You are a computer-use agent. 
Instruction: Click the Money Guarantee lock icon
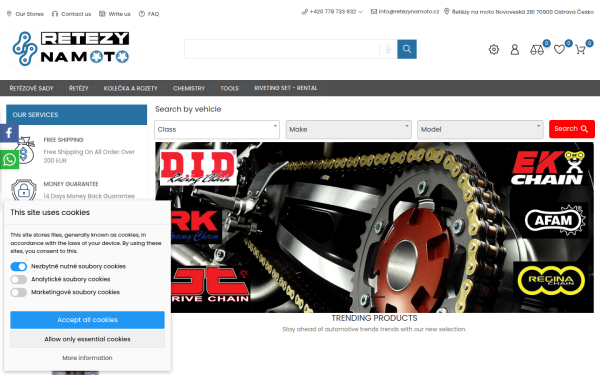pos(24,190)
